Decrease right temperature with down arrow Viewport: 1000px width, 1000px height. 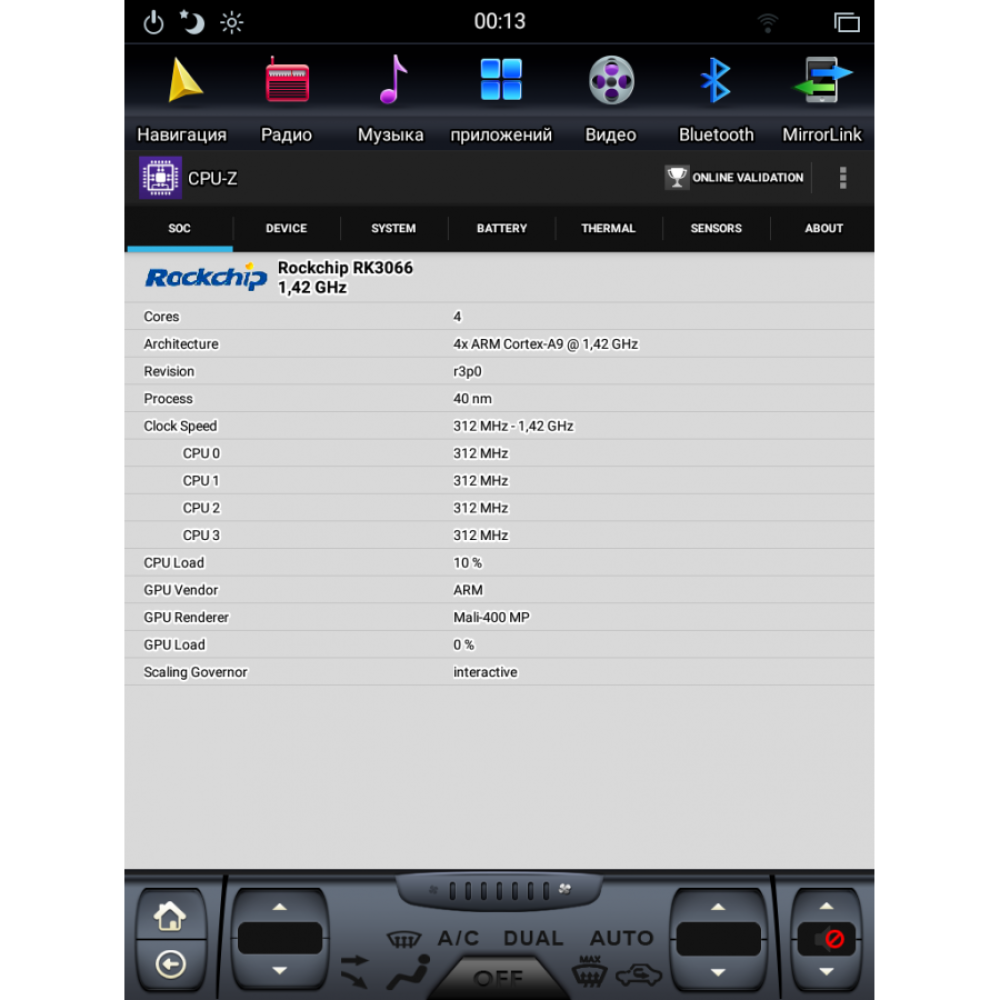[718, 973]
